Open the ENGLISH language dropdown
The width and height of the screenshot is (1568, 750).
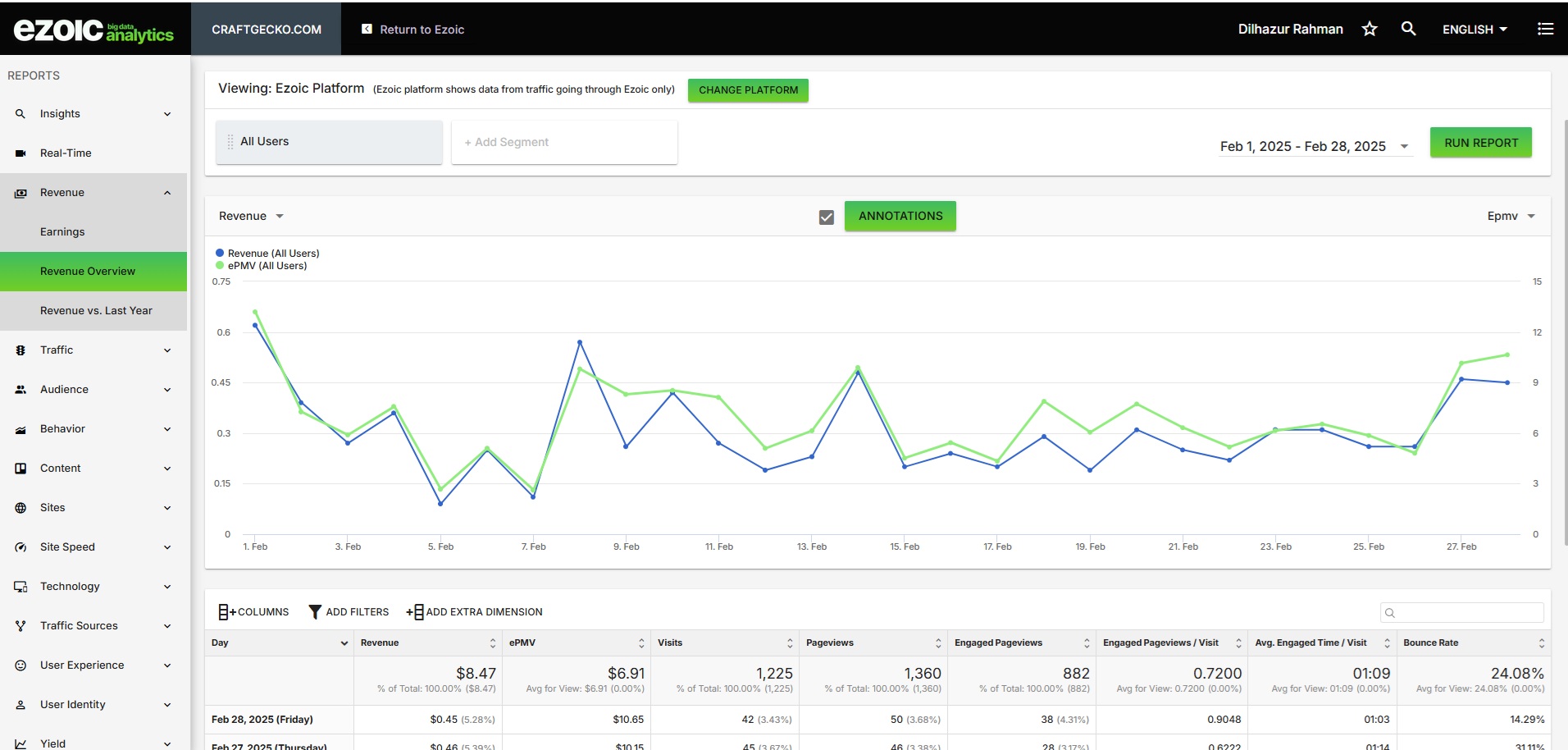[x=1475, y=30]
